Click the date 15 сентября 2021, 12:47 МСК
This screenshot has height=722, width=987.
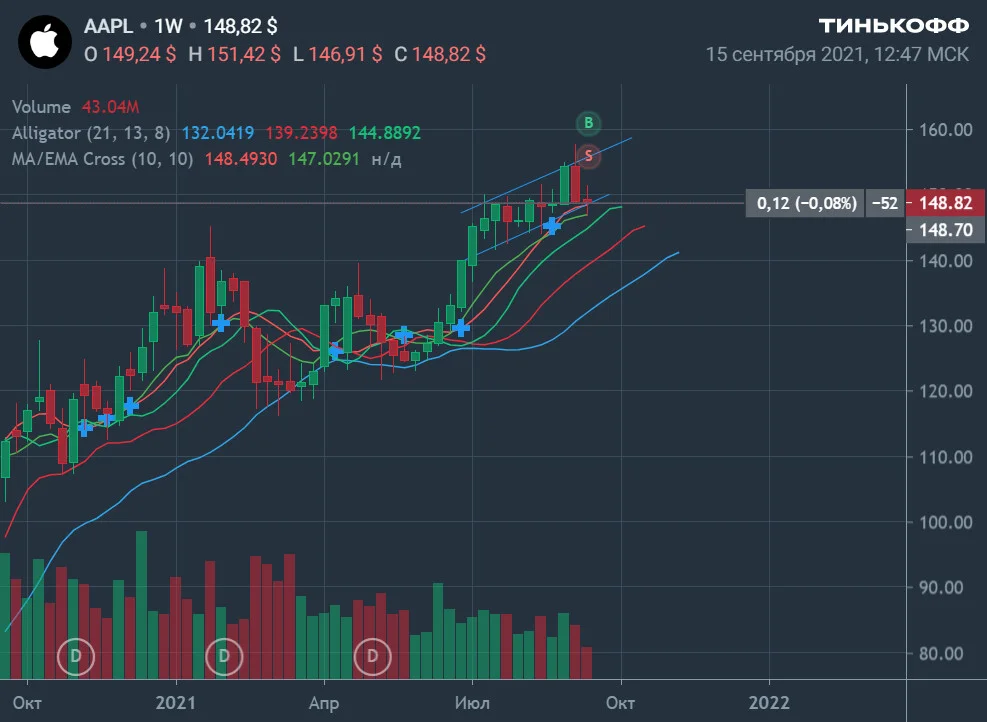click(x=837, y=55)
